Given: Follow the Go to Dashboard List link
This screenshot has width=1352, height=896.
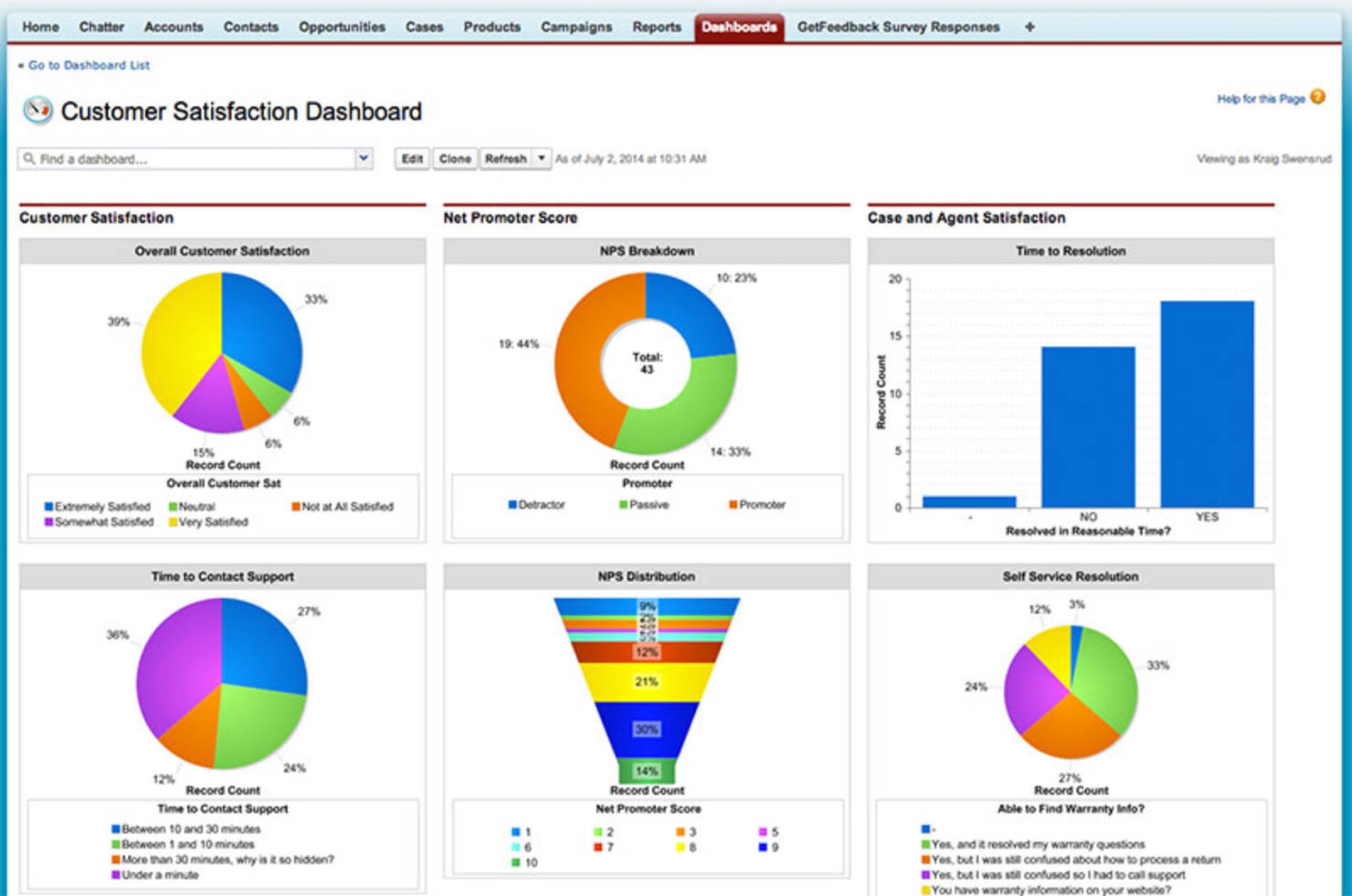Looking at the screenshot, I should click(89, 65).
